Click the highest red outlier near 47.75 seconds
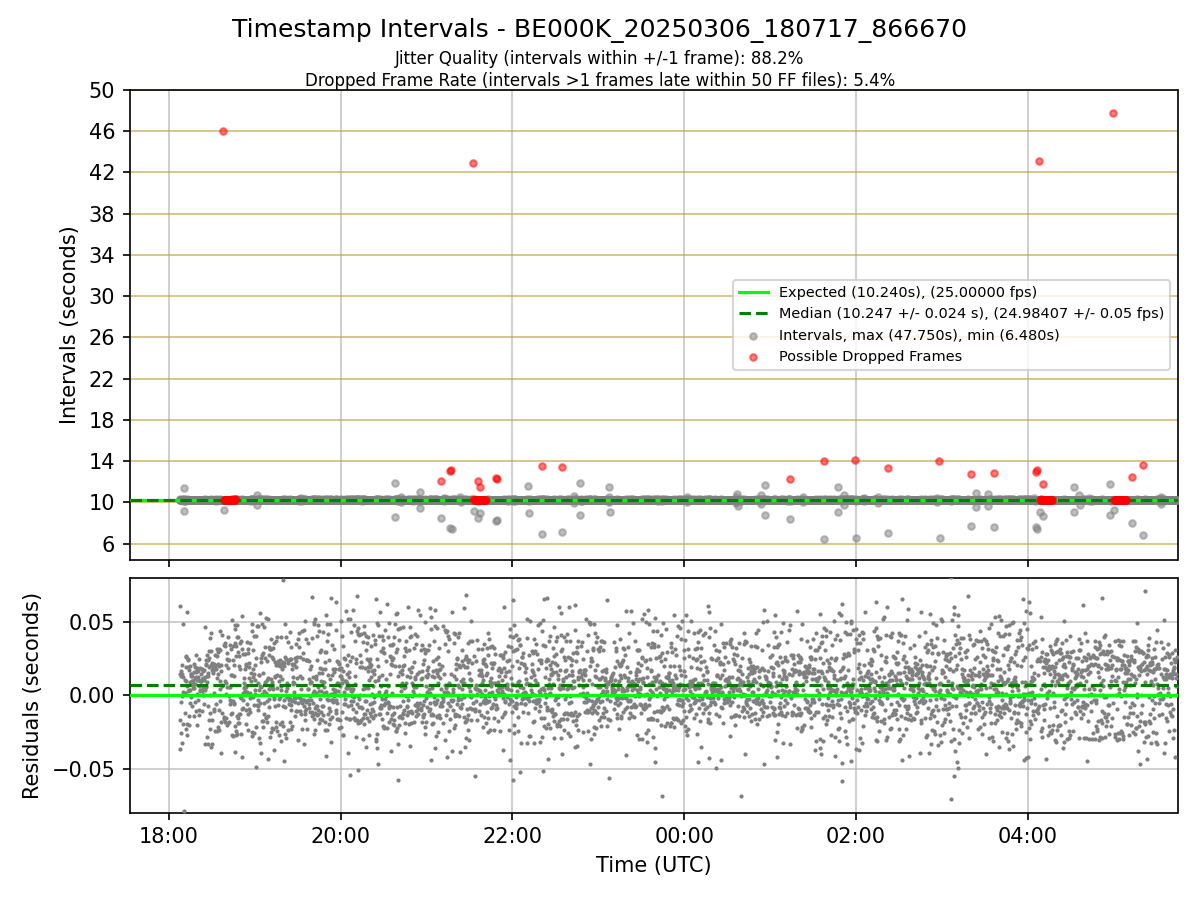 tap(1113, 113)
